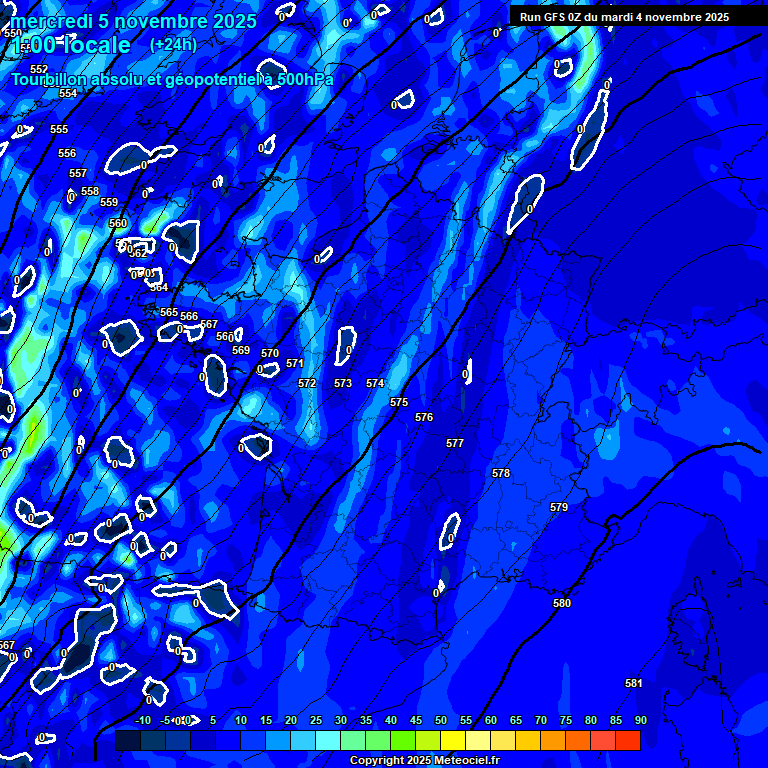This screenshot has height=768, width=768.
Task: Click the Run GFS 0Z header label
Action: pos(624,17)
